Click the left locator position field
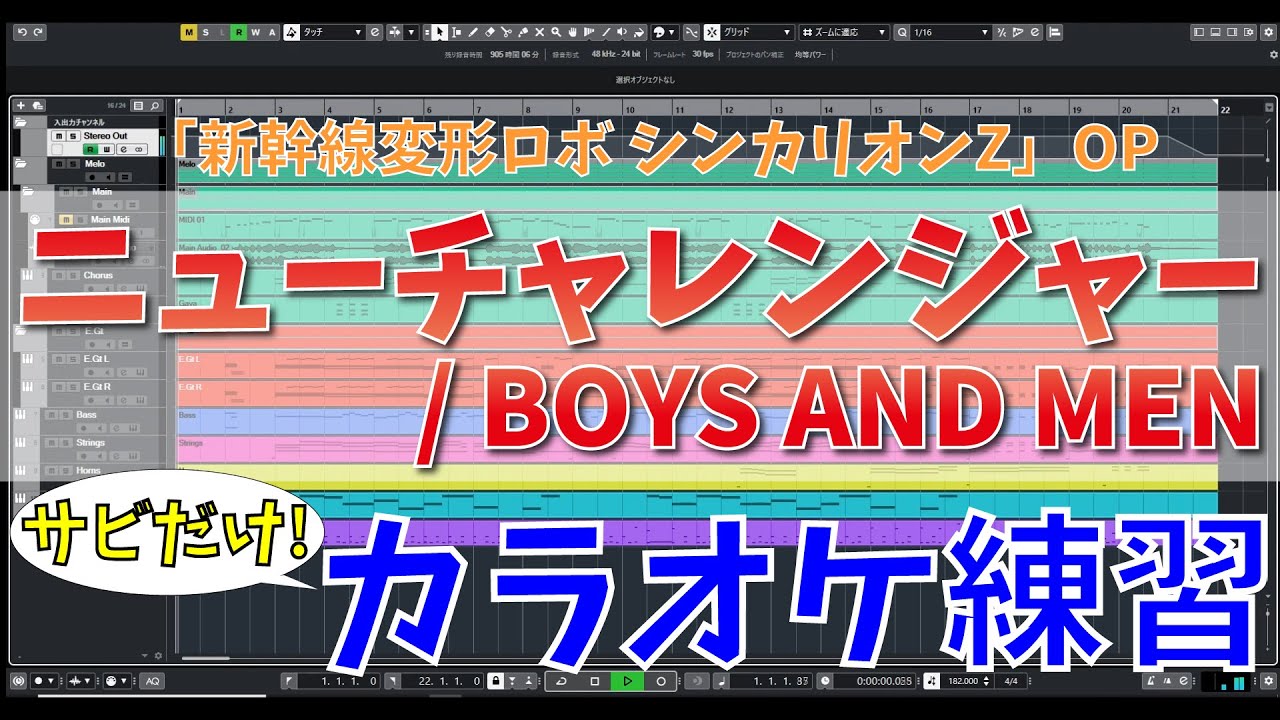This screenshot has height=720, width=1280. pos(341,681)
